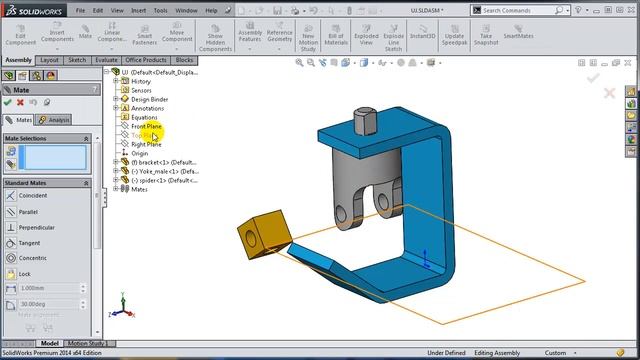The width and height of the screenshot is (640, 360).
Task: Open Smart Fasteners tool
Action: (144, 35)
